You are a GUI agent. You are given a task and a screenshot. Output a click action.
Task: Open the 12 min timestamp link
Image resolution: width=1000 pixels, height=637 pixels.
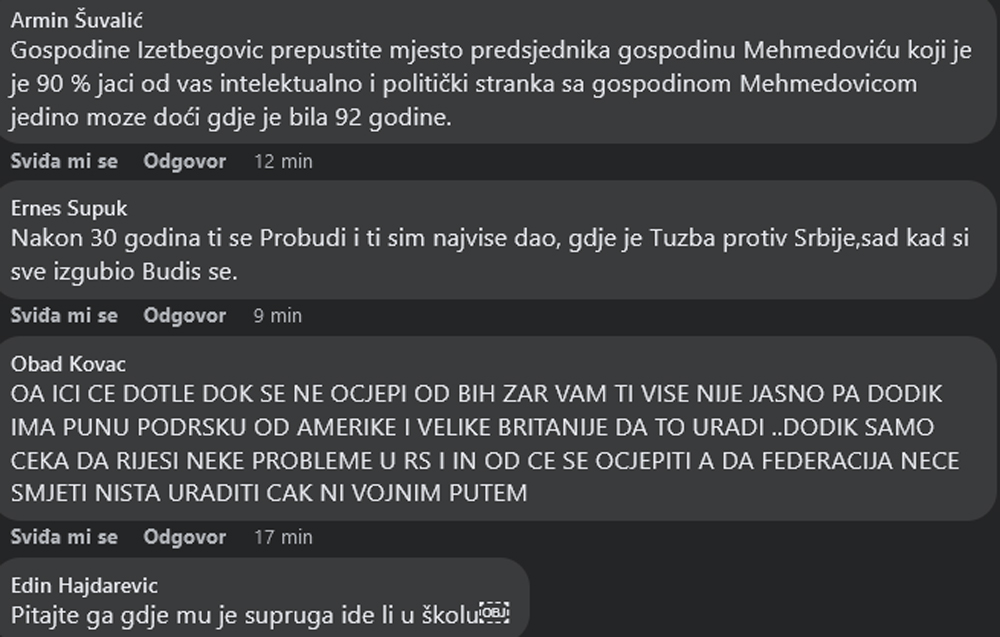pyautogui.click(x=283, y=161)
